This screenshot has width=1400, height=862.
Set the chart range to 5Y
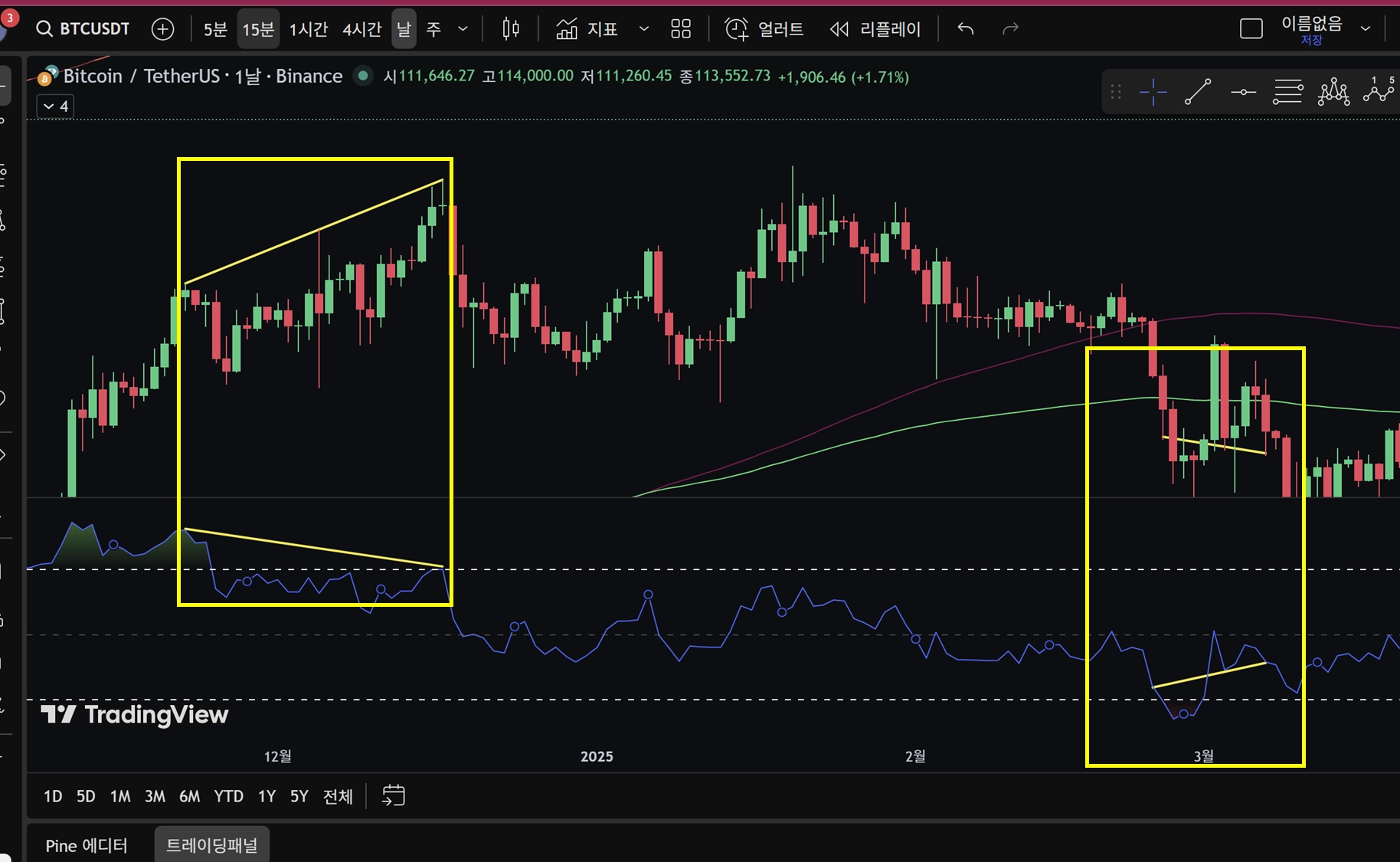point(299,796)
